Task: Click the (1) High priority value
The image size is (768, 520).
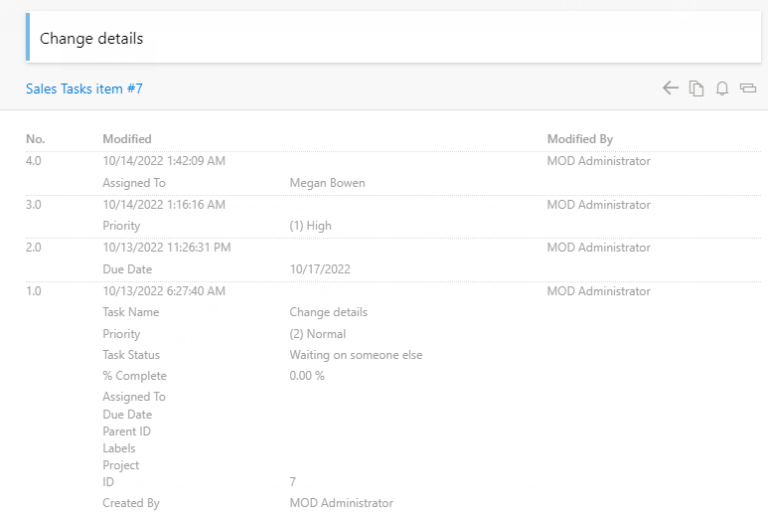Action: click(310, 226)
